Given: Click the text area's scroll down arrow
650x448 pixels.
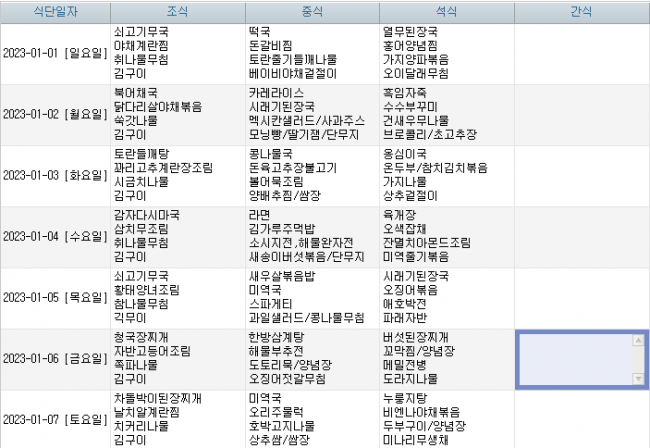Looking at the screenshot, I should [639, 378].
